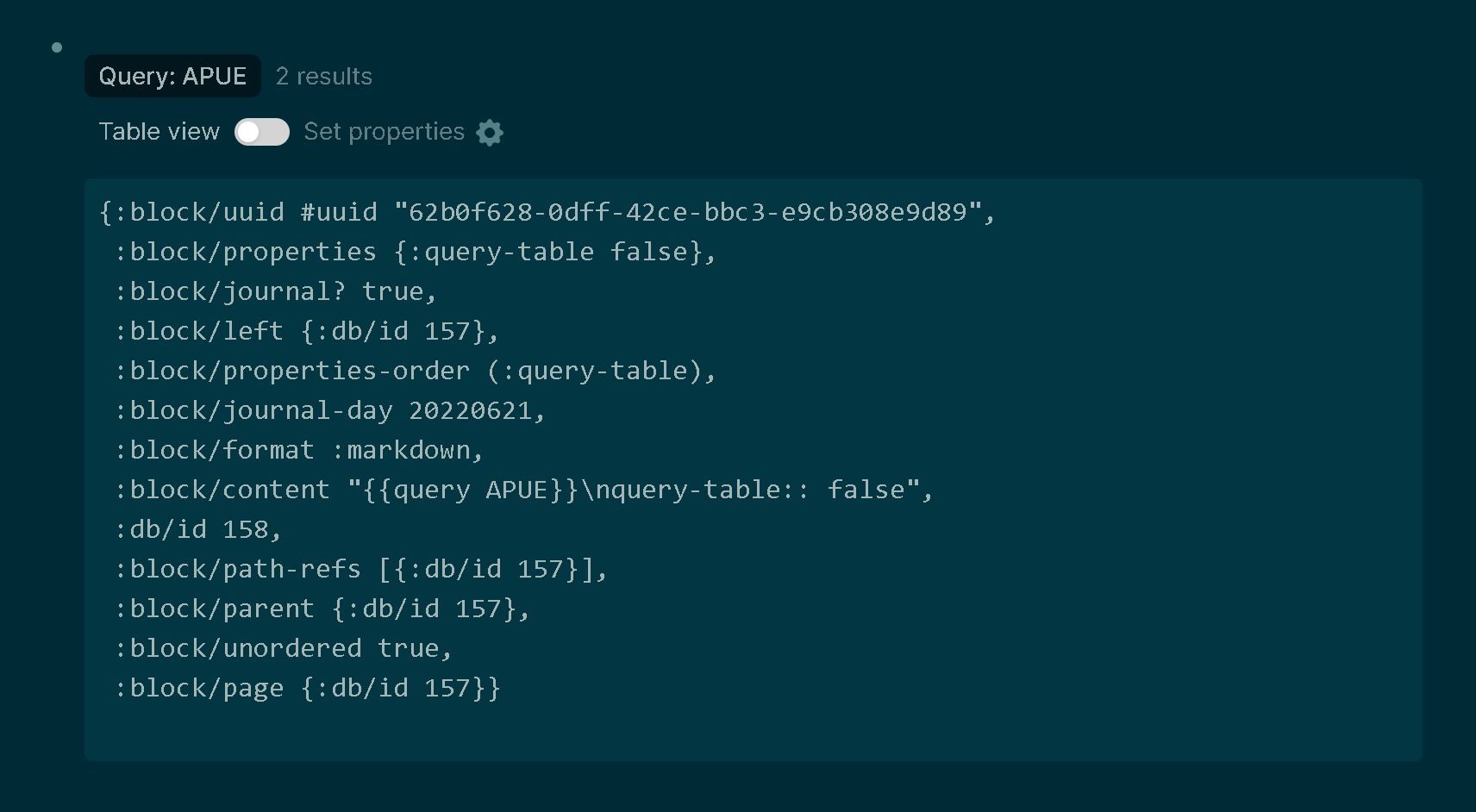Viewport: 1476px width, 812px height.
Task: Click the :block/properties query-table entry
Action: tap(414, 252)
